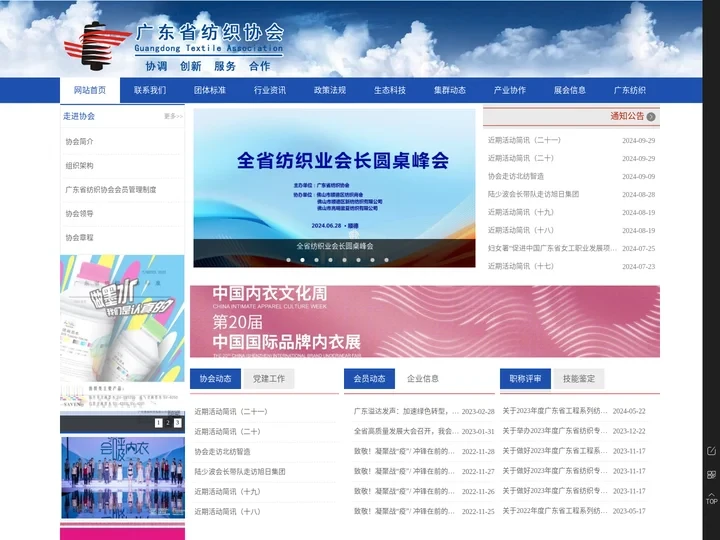Select third dot of main carousel
Screen dimensions: 720x540
tap(316, 260)
